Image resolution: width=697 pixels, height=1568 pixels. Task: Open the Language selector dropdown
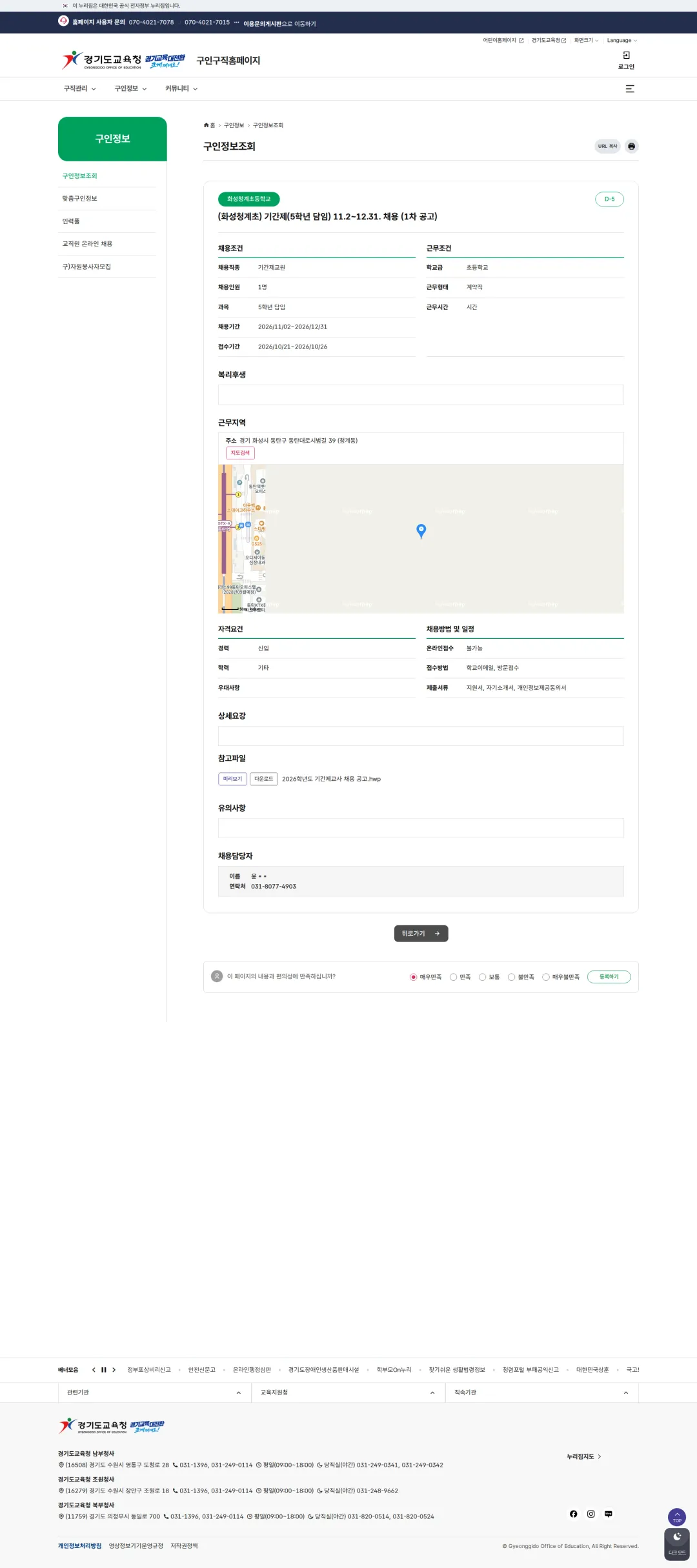pyautogui.click(x=621, y=41)
